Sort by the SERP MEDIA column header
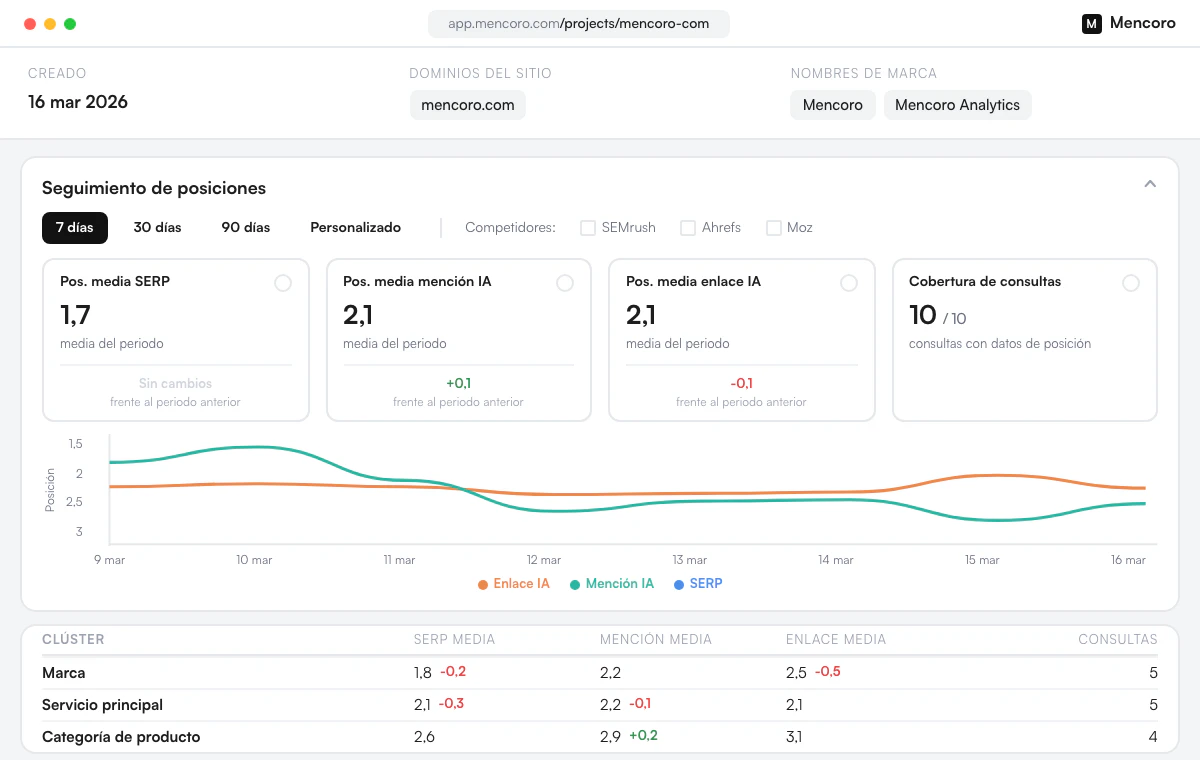Screen dimensions: 1200x760 454,640
